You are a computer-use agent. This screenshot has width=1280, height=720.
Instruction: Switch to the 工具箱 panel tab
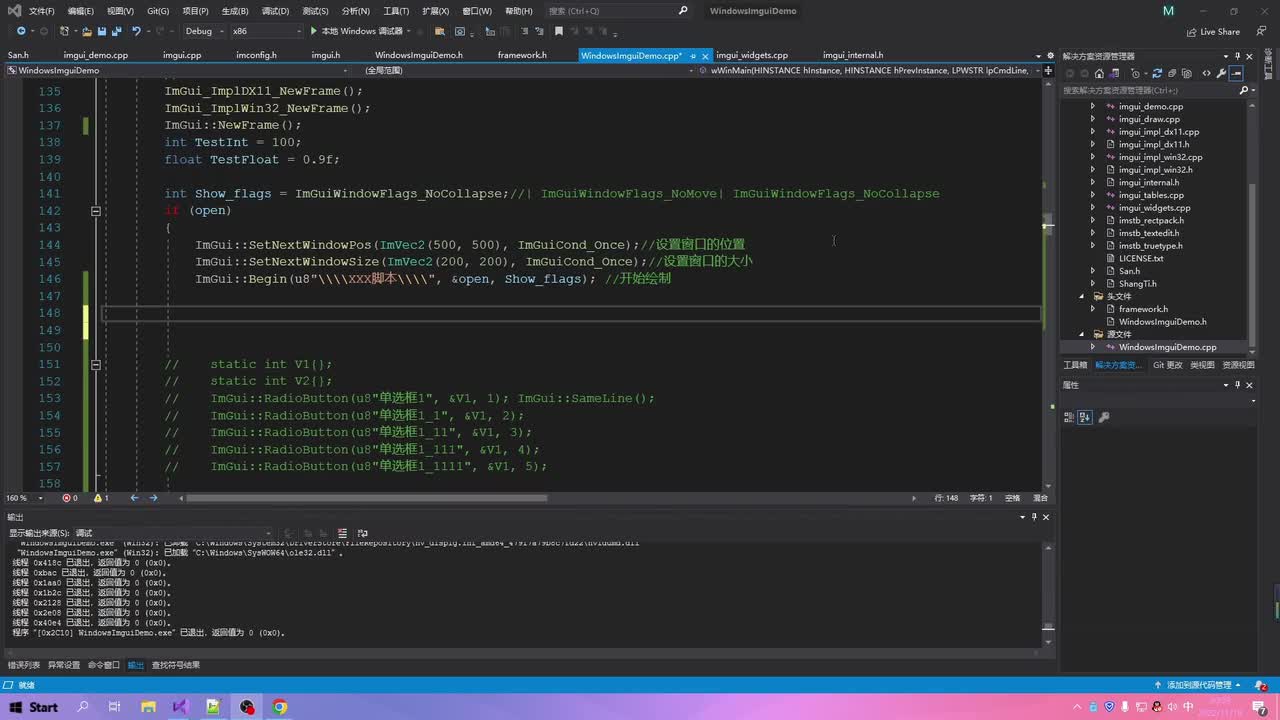[x=1075, y=365]
